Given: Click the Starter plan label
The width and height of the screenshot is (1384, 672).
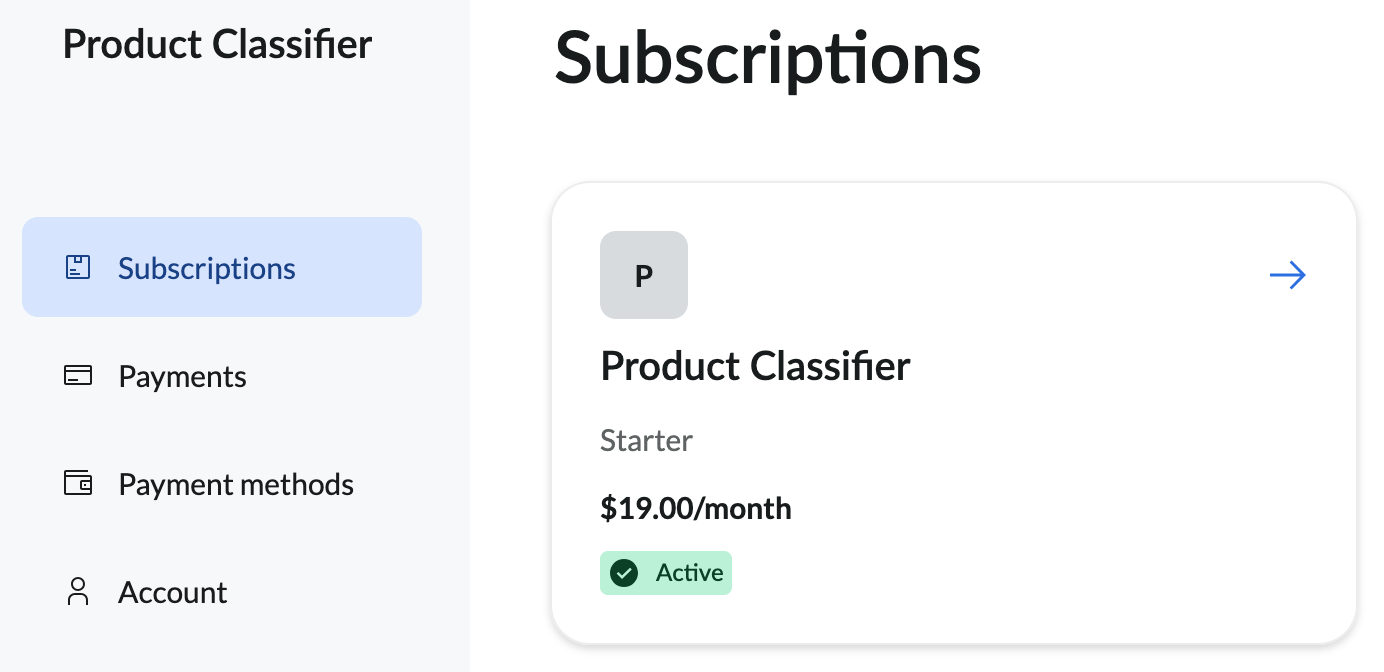Looking at the screenshot, I should (x=645, y=440).
